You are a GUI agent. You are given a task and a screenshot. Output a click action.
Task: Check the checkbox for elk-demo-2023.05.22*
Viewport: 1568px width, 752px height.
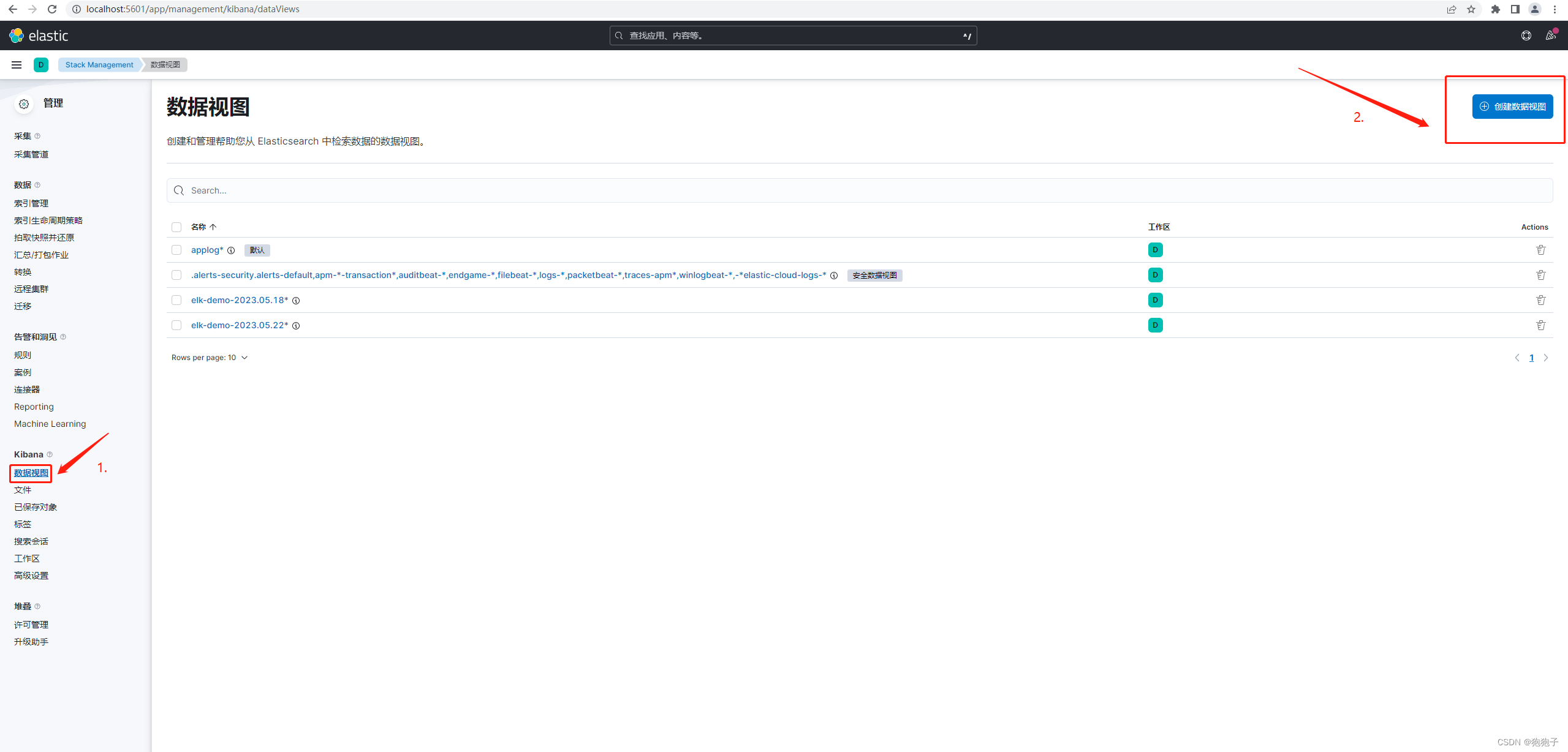click(176, 325)
